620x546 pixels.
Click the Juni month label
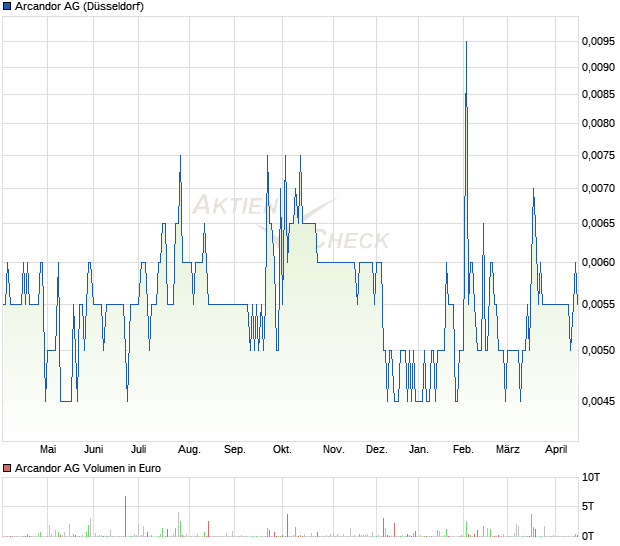point(94,450)
